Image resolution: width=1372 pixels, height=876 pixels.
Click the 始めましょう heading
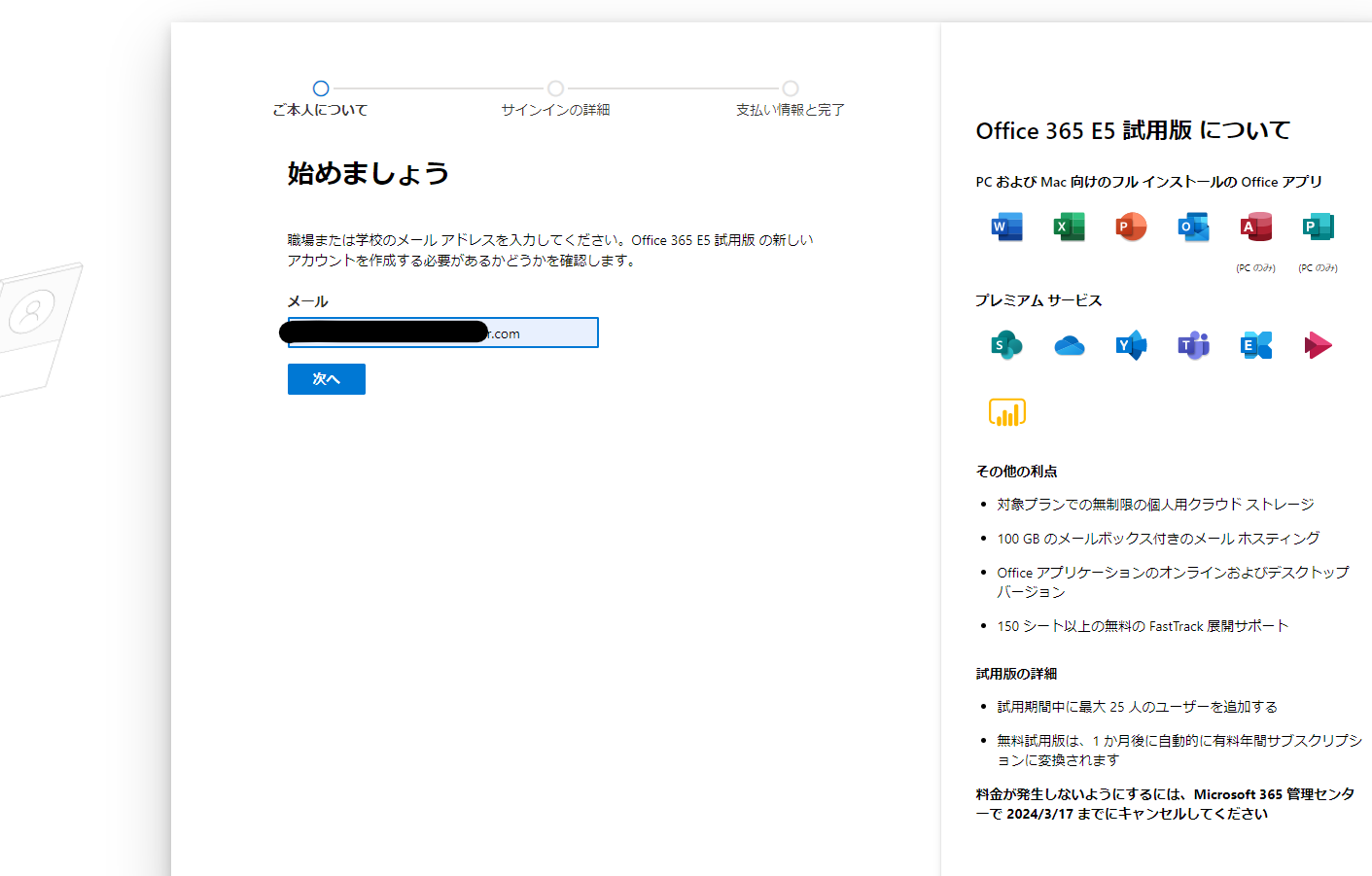point(368,173)
